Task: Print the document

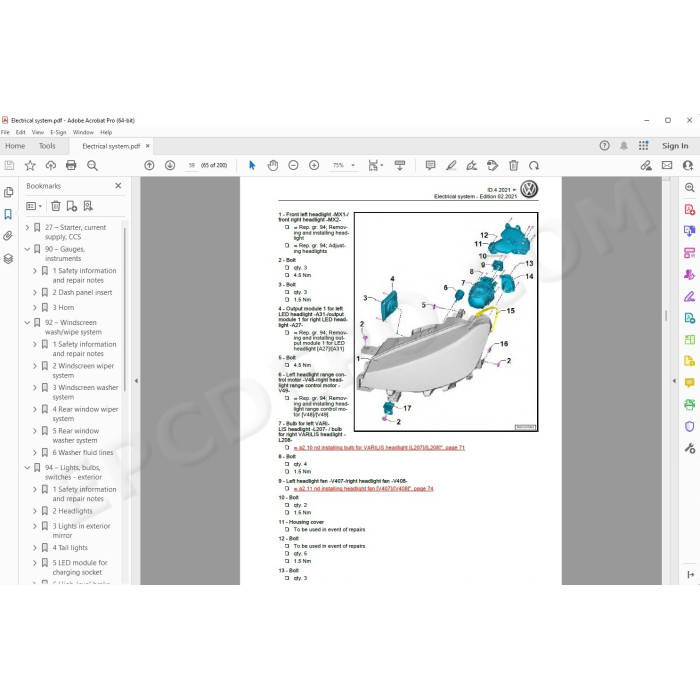Action: click(71, 166)
